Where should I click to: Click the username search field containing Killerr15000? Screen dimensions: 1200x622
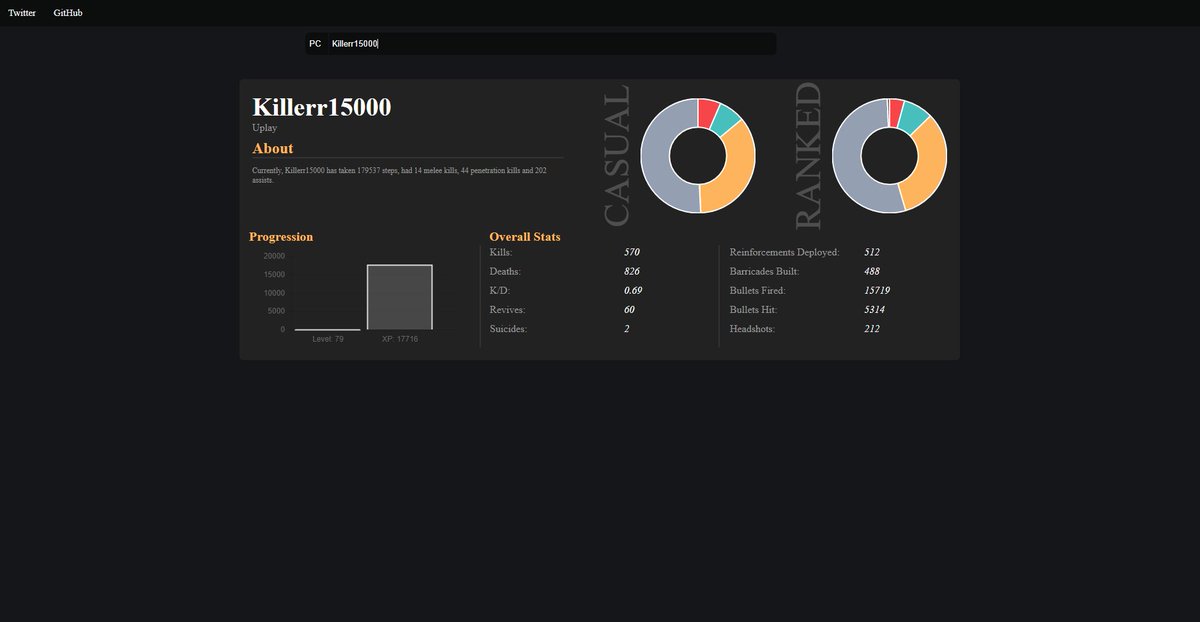tap(552, 44)
